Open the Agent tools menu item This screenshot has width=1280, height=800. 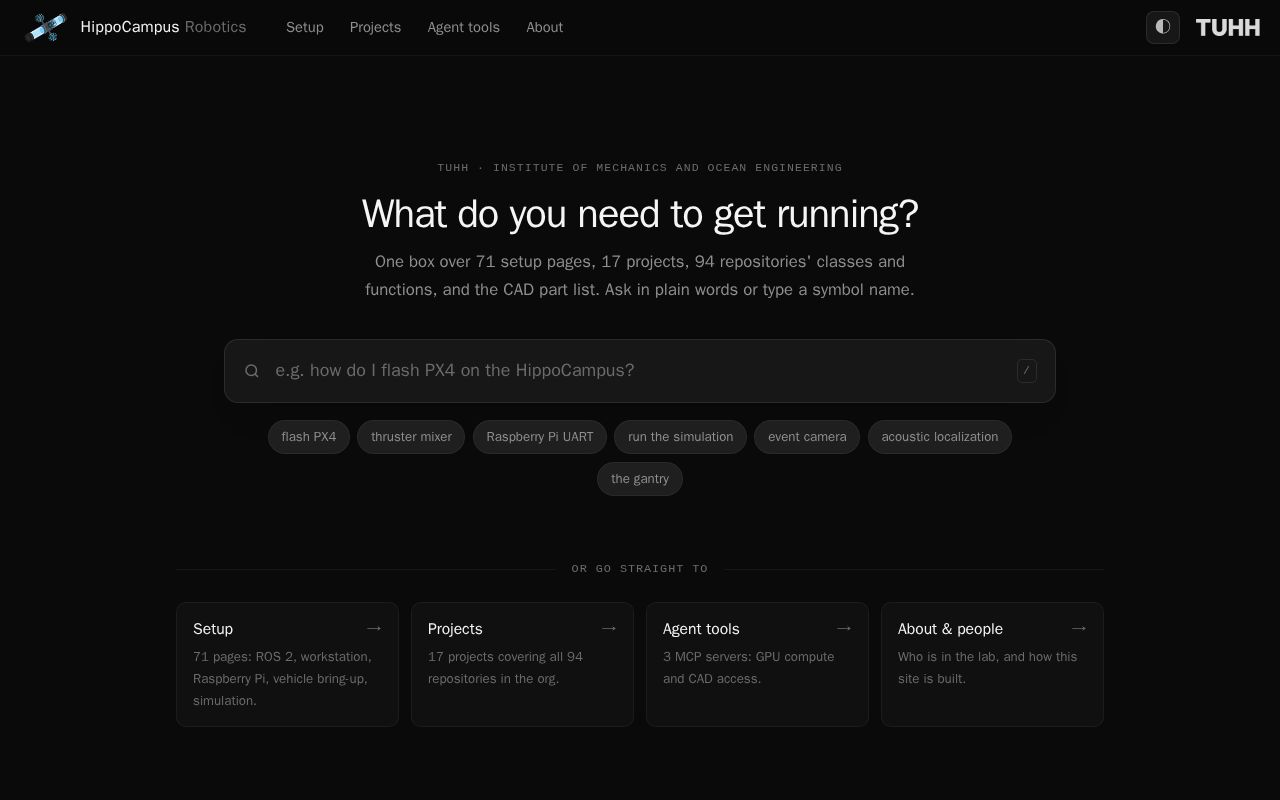coord(464,27)
